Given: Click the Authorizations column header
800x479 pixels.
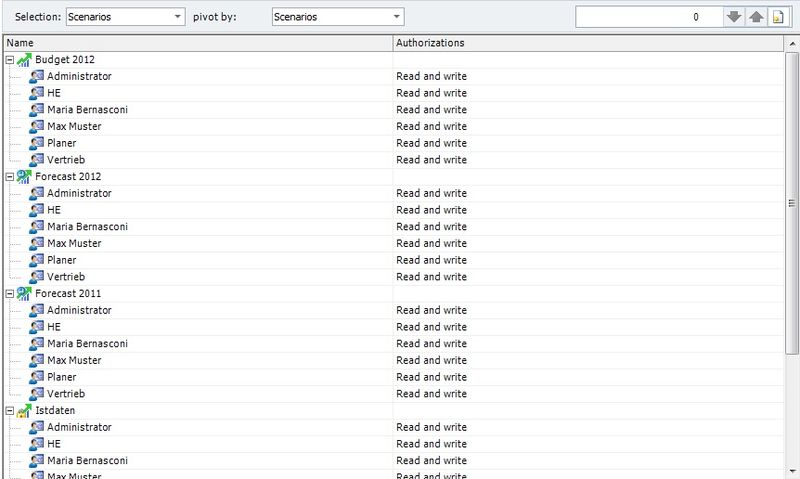Looking at the screenshot, I should (x=588, y=43).
